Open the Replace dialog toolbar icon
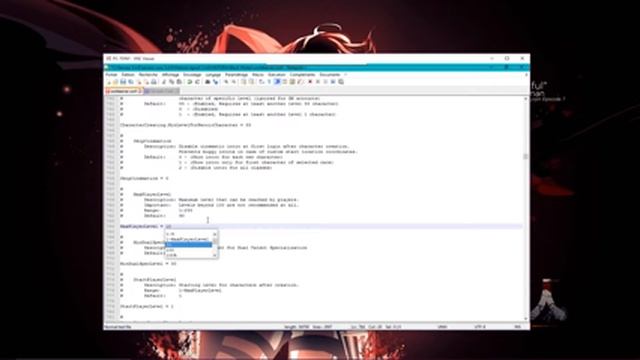Viewport: 640px width, 360px height. [x=216, y=82]
